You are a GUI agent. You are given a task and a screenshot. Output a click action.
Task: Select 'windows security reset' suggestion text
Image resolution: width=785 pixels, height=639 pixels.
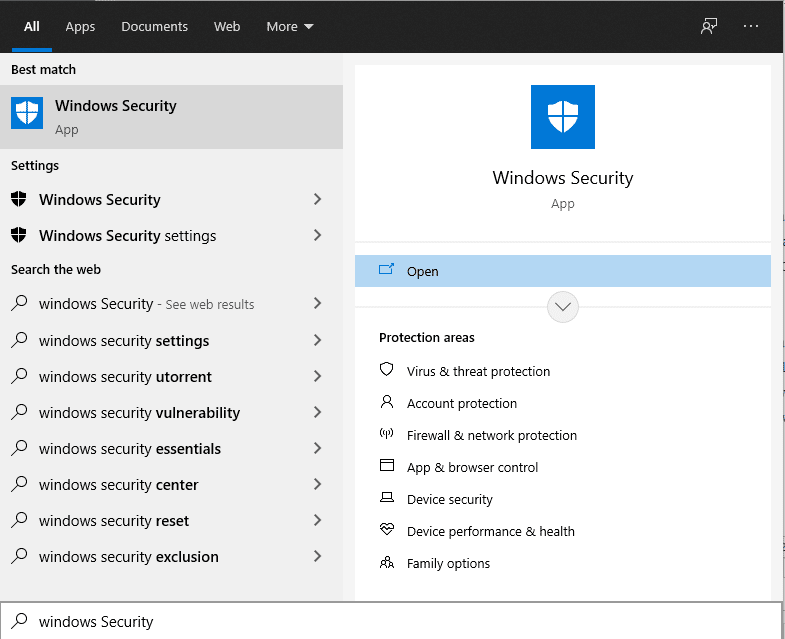pos(114,521)
